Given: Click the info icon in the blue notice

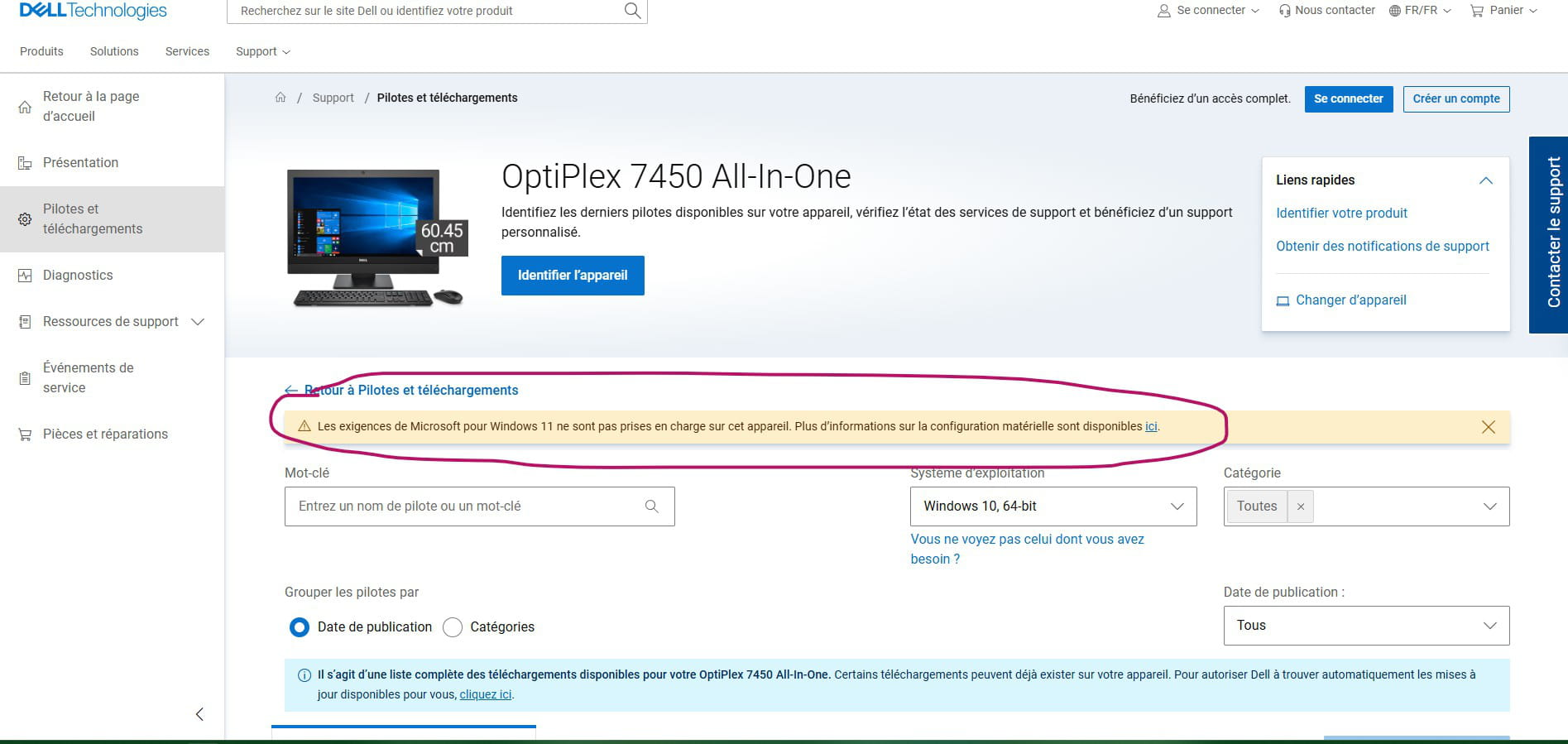Looking at the screenshot, I should [x=304, y=675].
